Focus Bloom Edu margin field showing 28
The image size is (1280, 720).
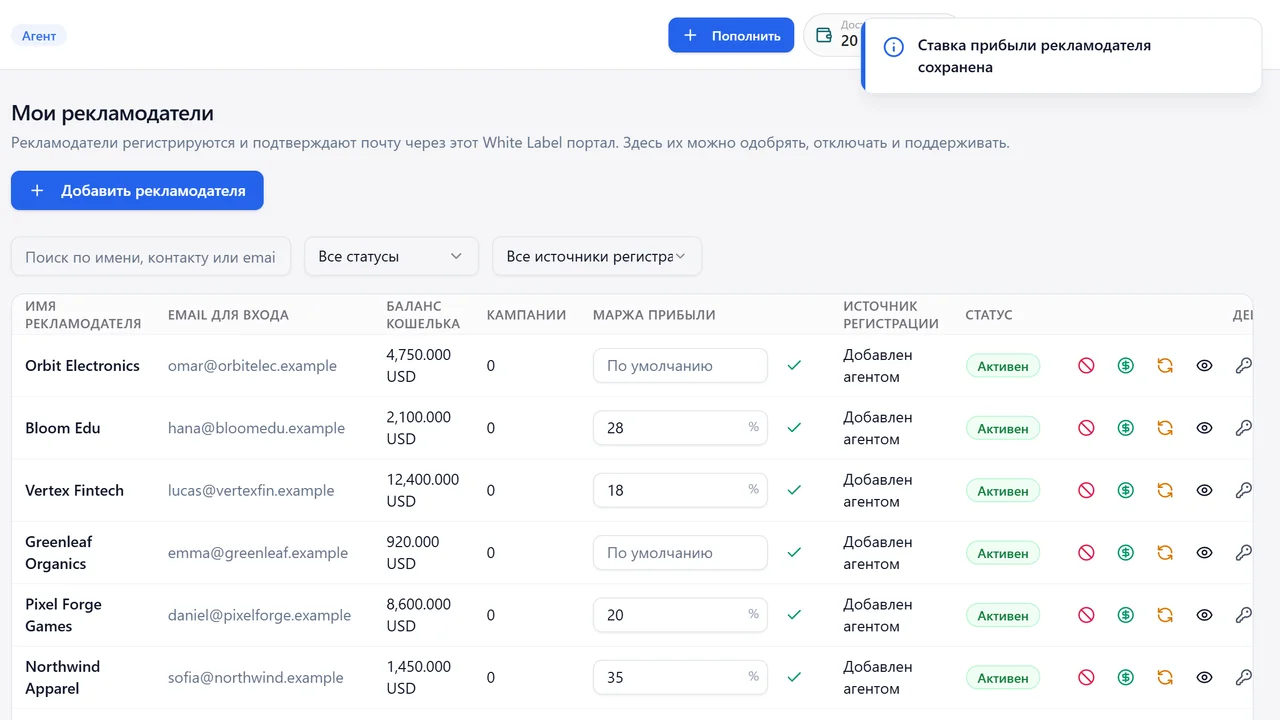pyautogui.click(x=680, y=428)
